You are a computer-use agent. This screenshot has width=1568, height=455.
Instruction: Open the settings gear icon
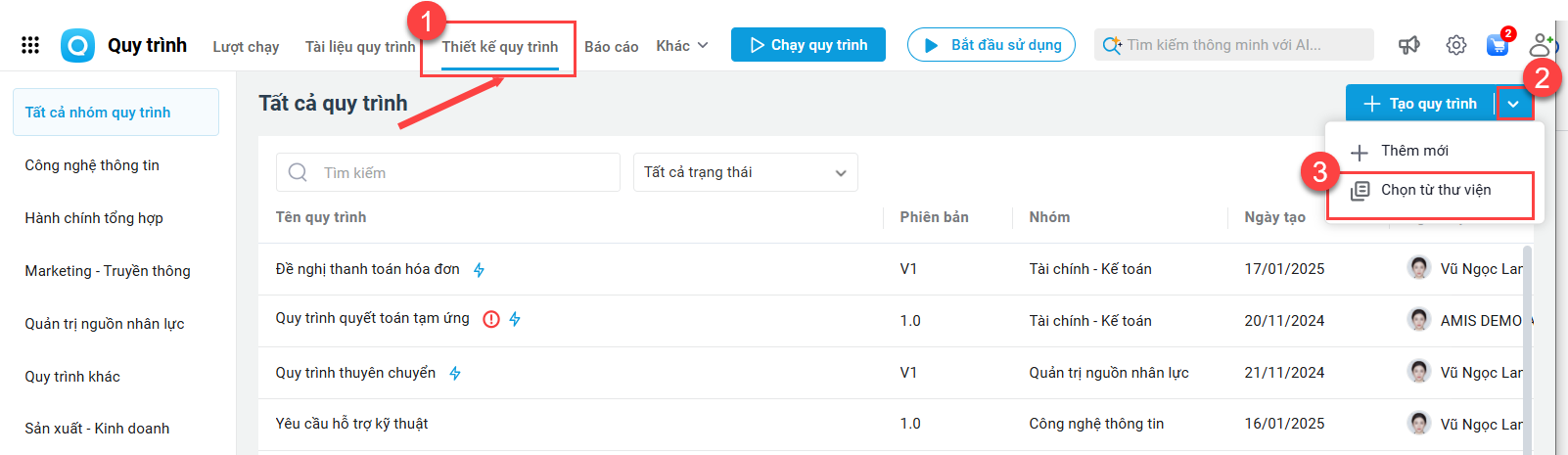[1456, 45]
